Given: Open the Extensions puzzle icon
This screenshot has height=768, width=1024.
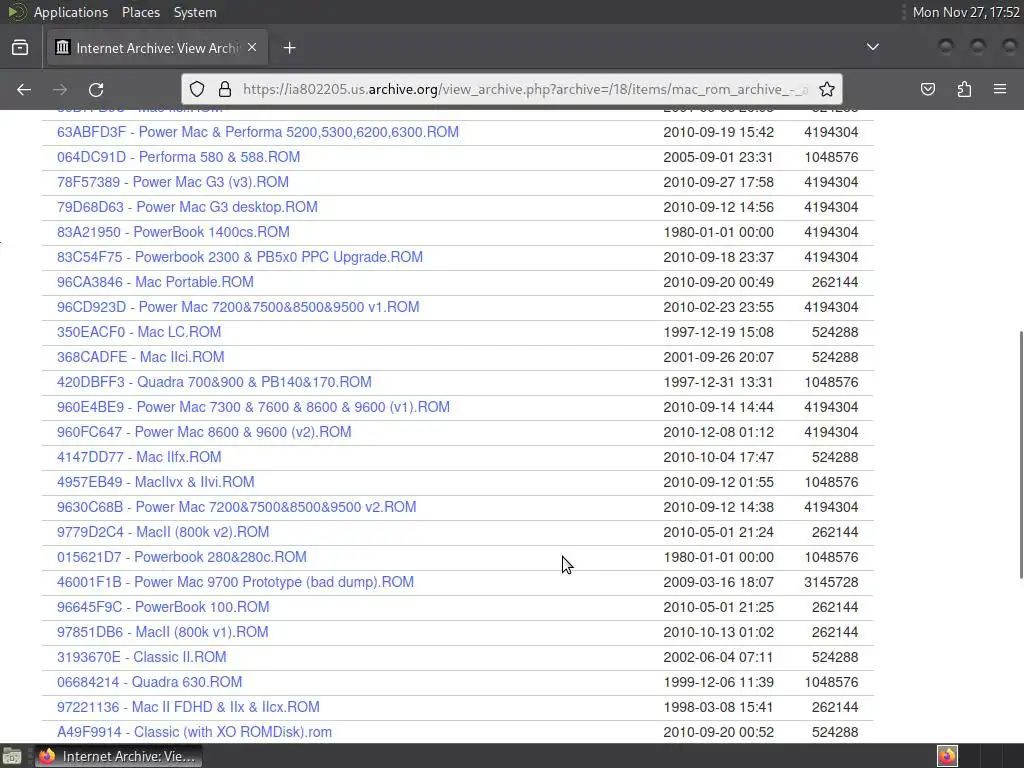Looking at the screenshot, I should point(964,89).
